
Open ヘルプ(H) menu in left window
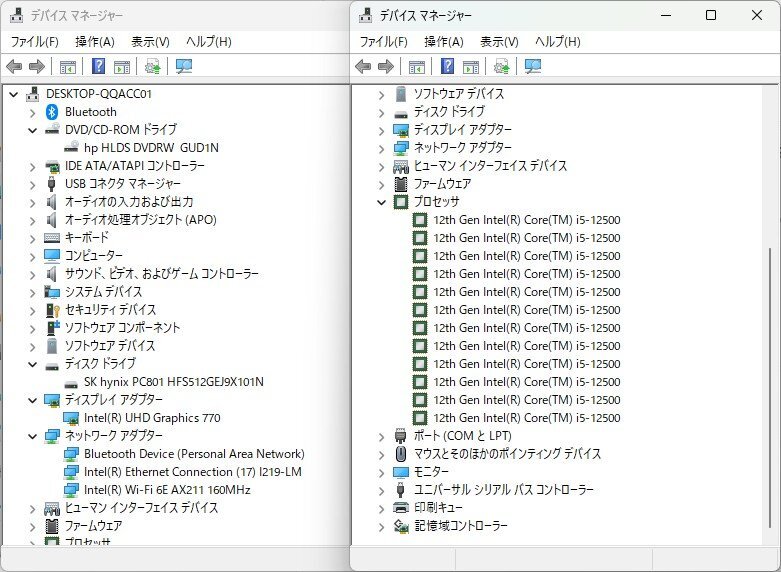[x=209, y=41]
